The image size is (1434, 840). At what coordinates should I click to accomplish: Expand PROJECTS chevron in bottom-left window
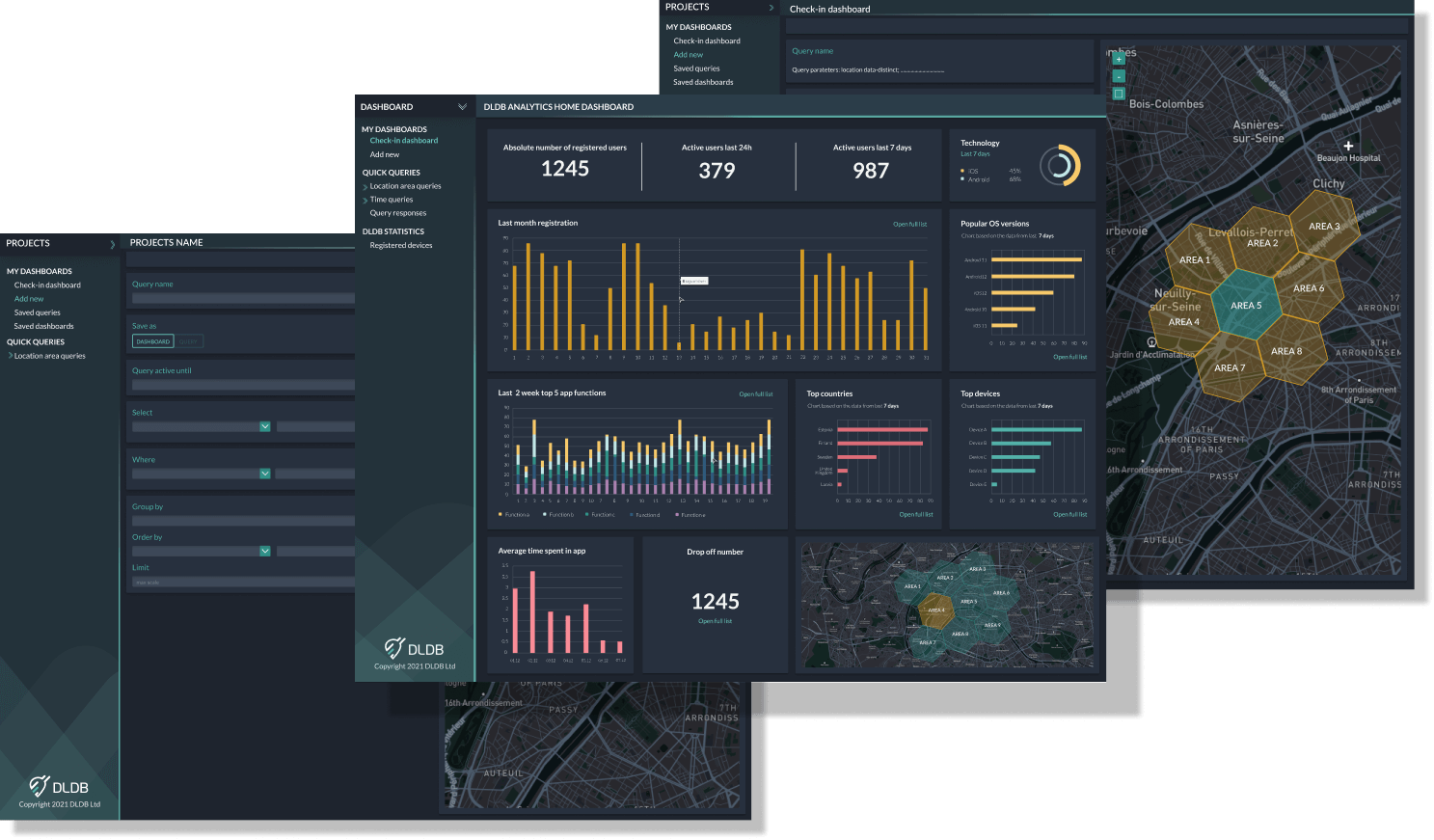pos(112,244)
